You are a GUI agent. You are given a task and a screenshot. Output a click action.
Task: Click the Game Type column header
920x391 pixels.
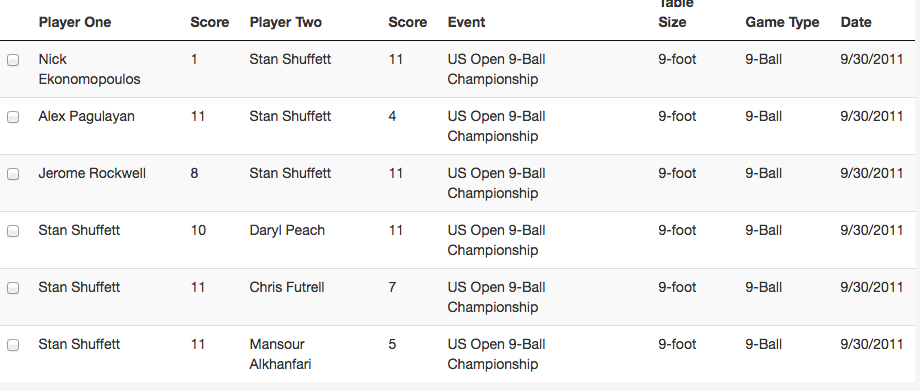pyautogui.click(x=782, y=22)
